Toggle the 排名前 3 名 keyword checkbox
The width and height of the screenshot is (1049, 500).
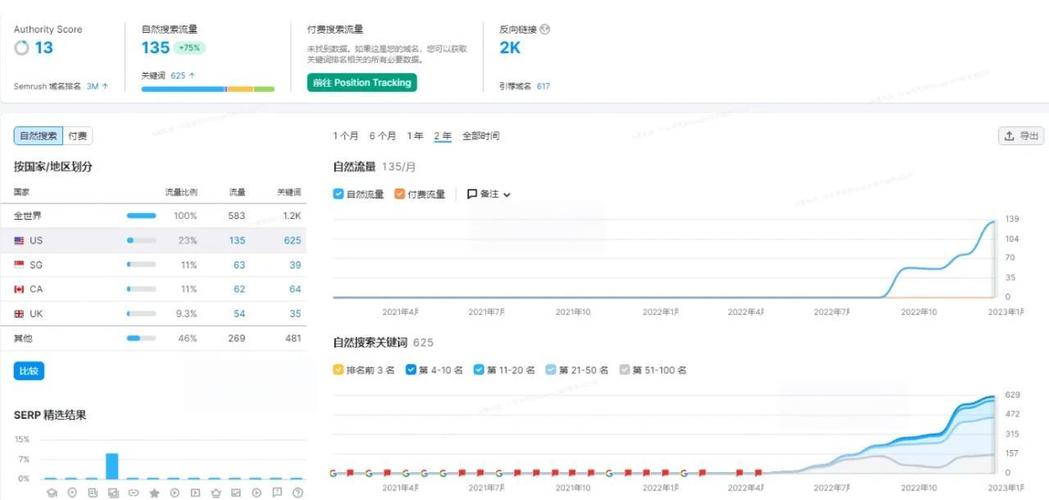click(x=339, y=370)
